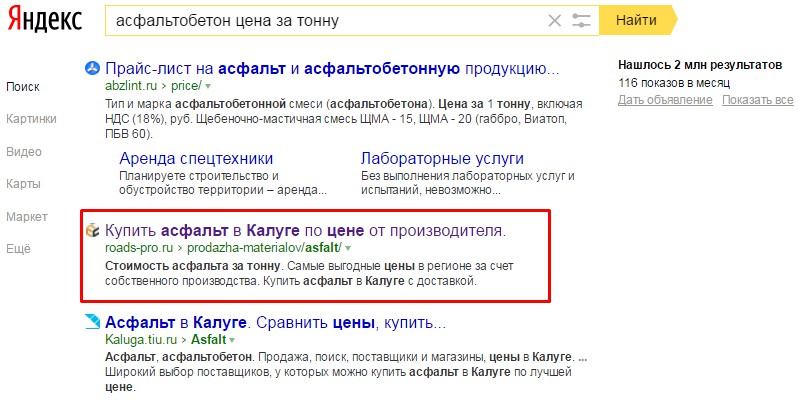Open the Аренда спецтехники sitelink

[x=196, y=158]
